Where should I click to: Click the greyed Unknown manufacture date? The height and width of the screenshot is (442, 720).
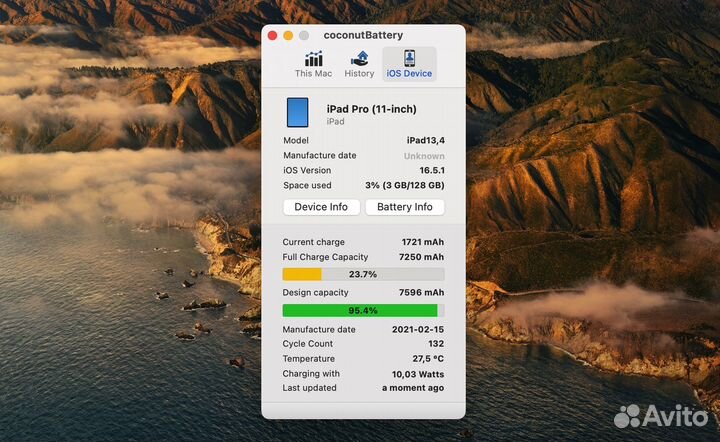[x=424, y=156]
